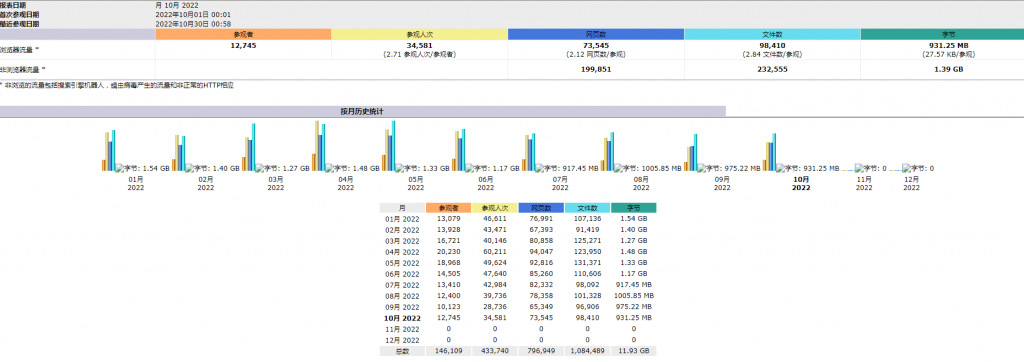1024x362 pixels.
Task: Click the total visits value 433,740
Action: tap(494, 352)
